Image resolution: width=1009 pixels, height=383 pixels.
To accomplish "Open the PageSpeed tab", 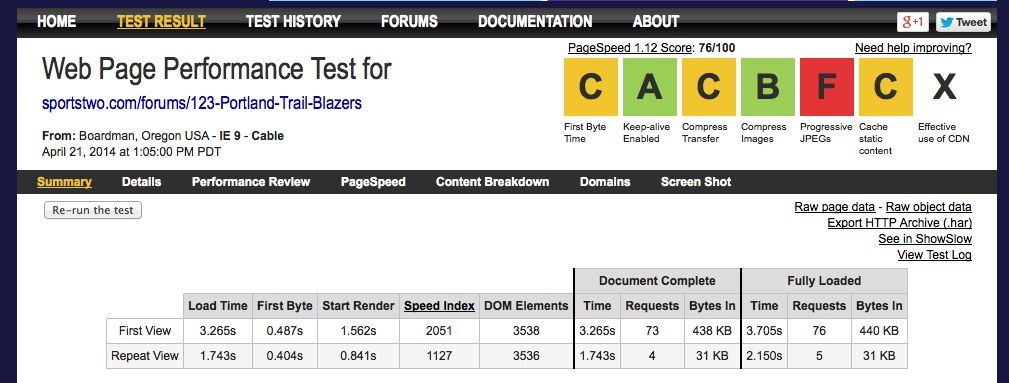I will [x=373, y=182].
